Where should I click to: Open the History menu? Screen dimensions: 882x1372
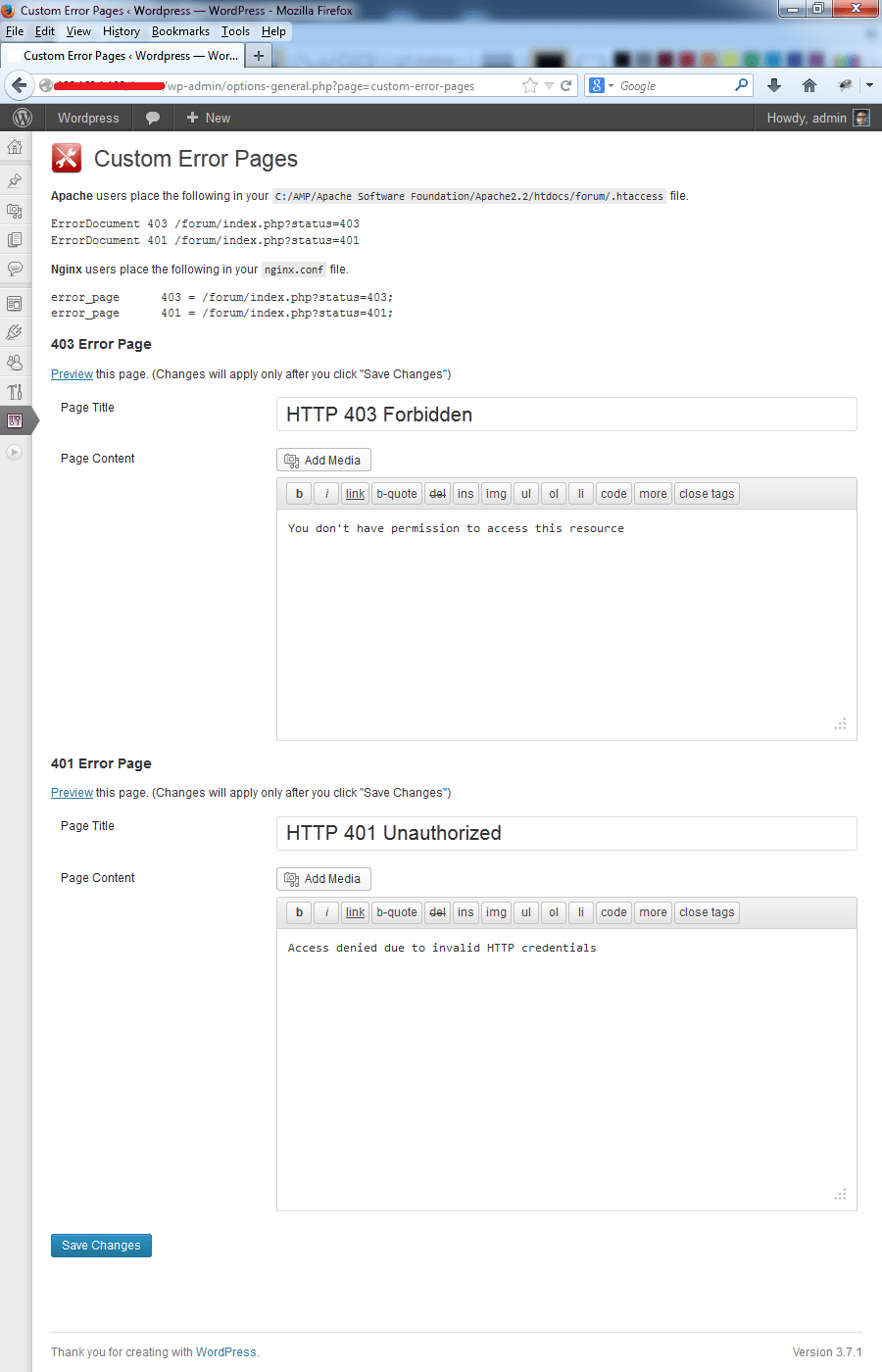[122, 31]
